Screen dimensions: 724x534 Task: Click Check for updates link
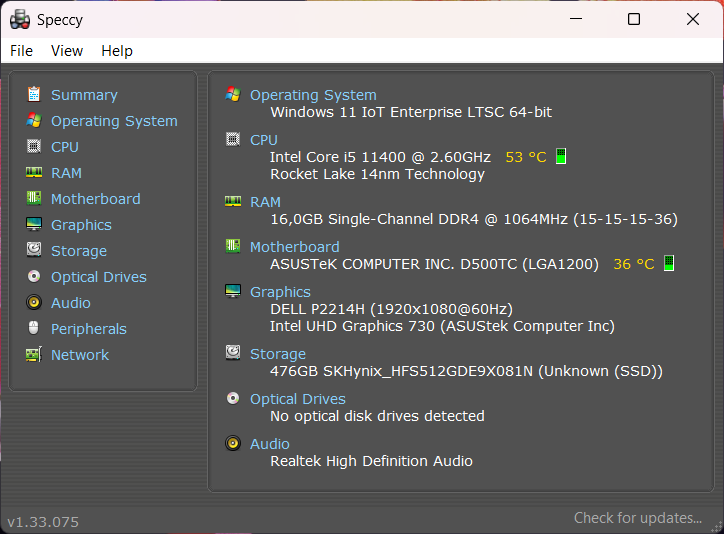coord(638,518)
